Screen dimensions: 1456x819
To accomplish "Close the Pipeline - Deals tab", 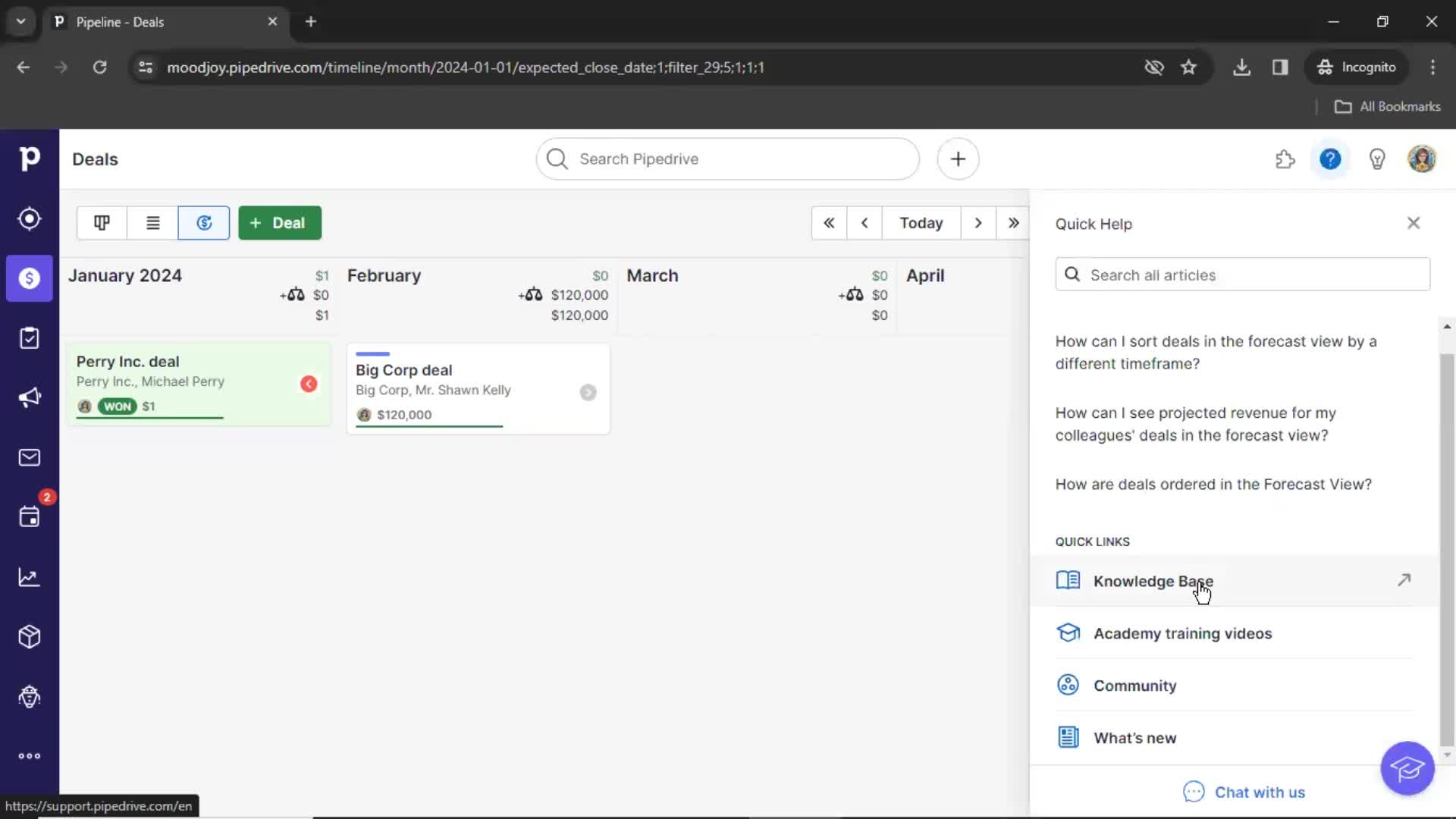I will click(x=272, y=22).
